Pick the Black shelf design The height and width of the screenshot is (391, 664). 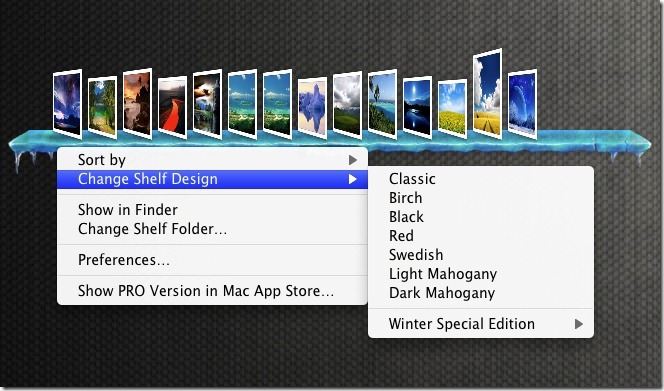tap(406, 217)
